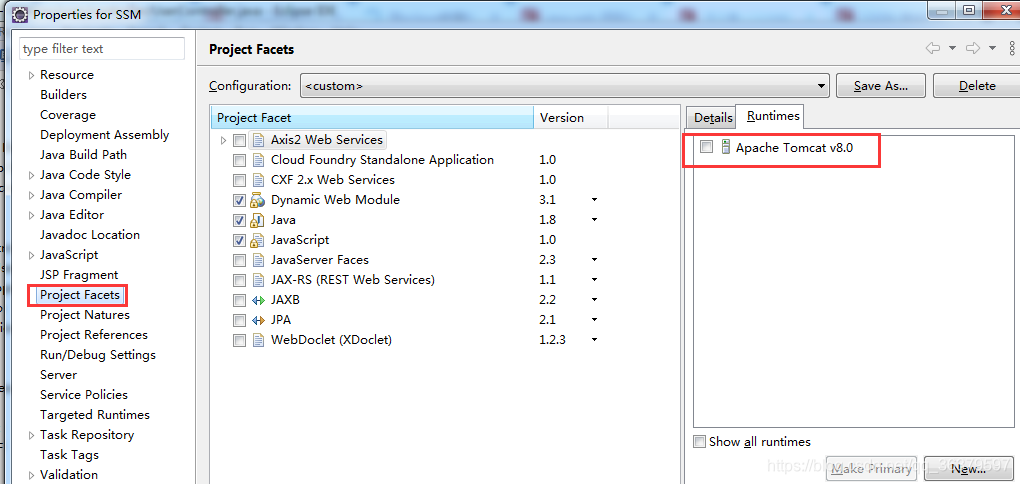Toggle Show all runtimes checkbox
The height and width of the screenshot is (484, 1020).
(x=699, y=442)
